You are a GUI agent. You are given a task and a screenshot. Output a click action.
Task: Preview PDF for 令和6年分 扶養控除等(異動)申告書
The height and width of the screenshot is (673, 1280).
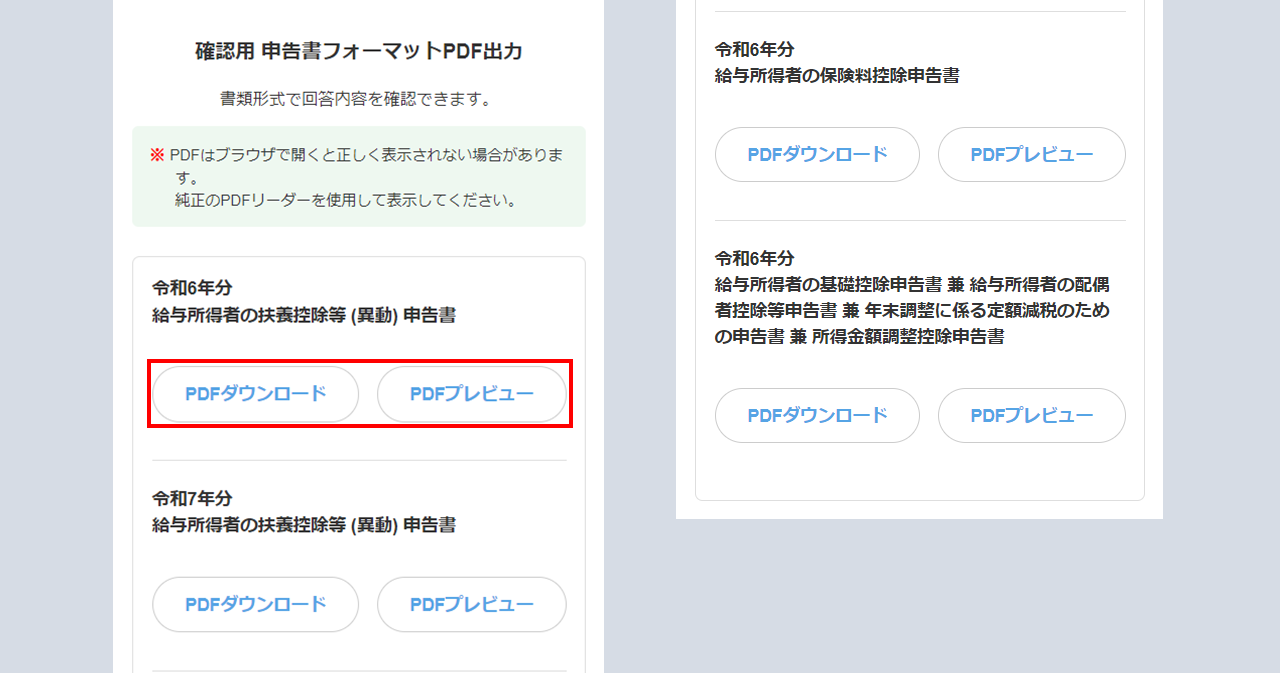tap(472, 394)
